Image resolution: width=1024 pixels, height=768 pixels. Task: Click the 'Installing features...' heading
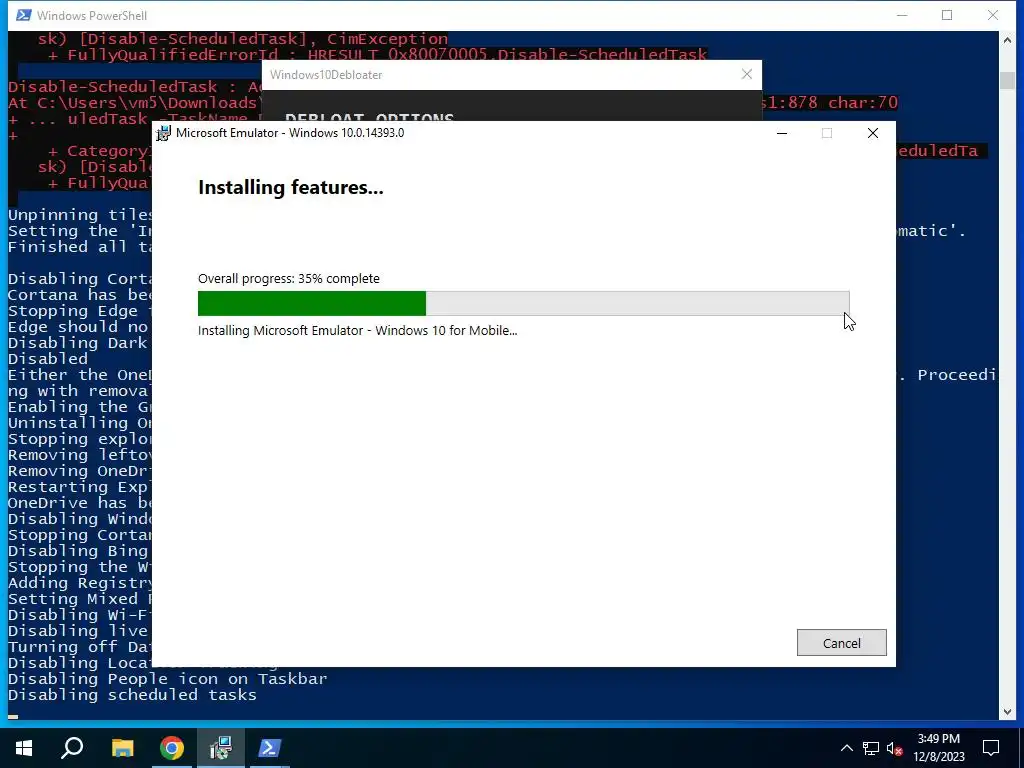pyautogui.click(x=291, y=188)
